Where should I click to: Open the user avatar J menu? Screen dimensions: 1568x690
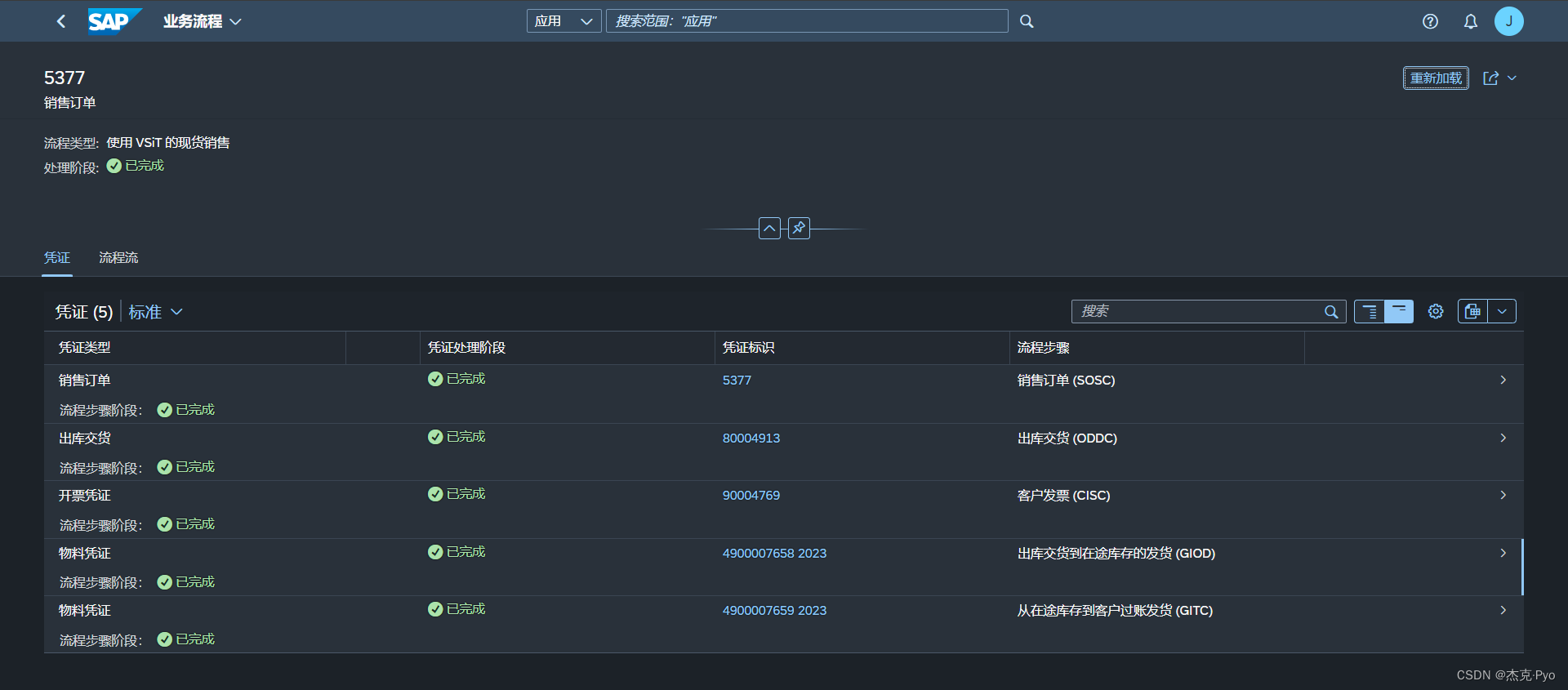[x=1508, y=21]
